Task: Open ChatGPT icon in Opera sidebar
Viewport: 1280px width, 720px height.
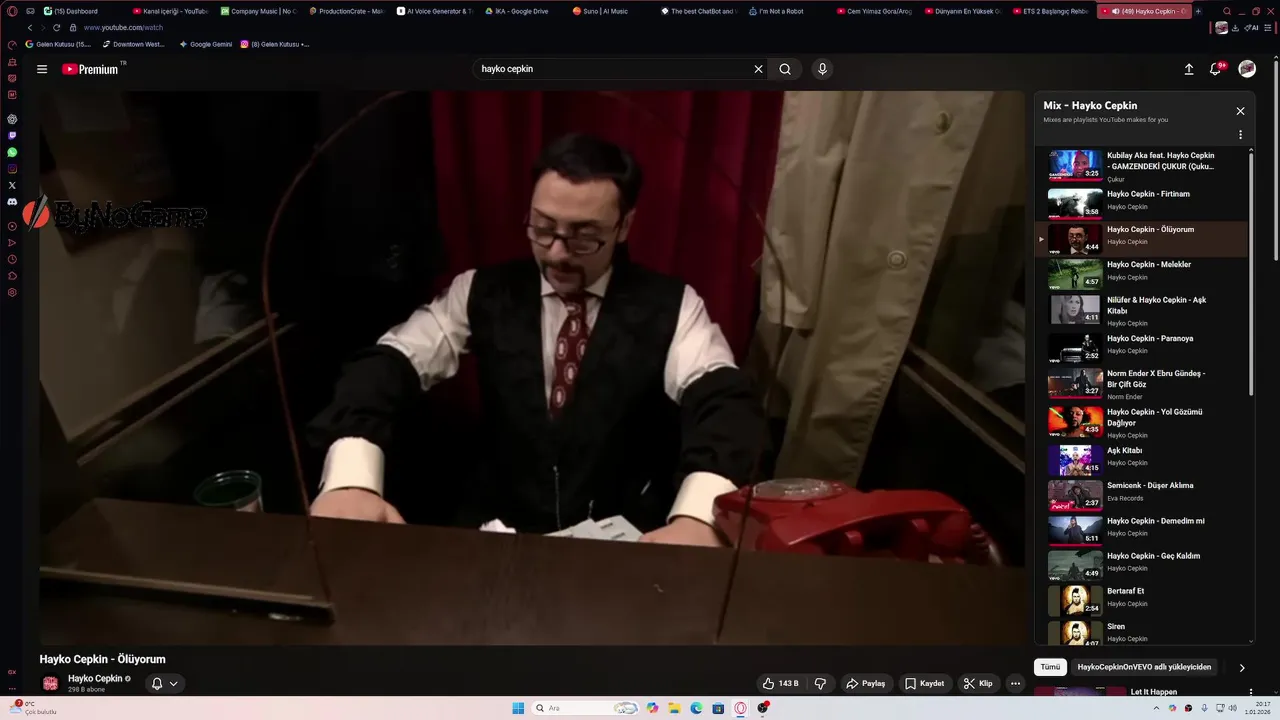Action: [x=12, y=119]
